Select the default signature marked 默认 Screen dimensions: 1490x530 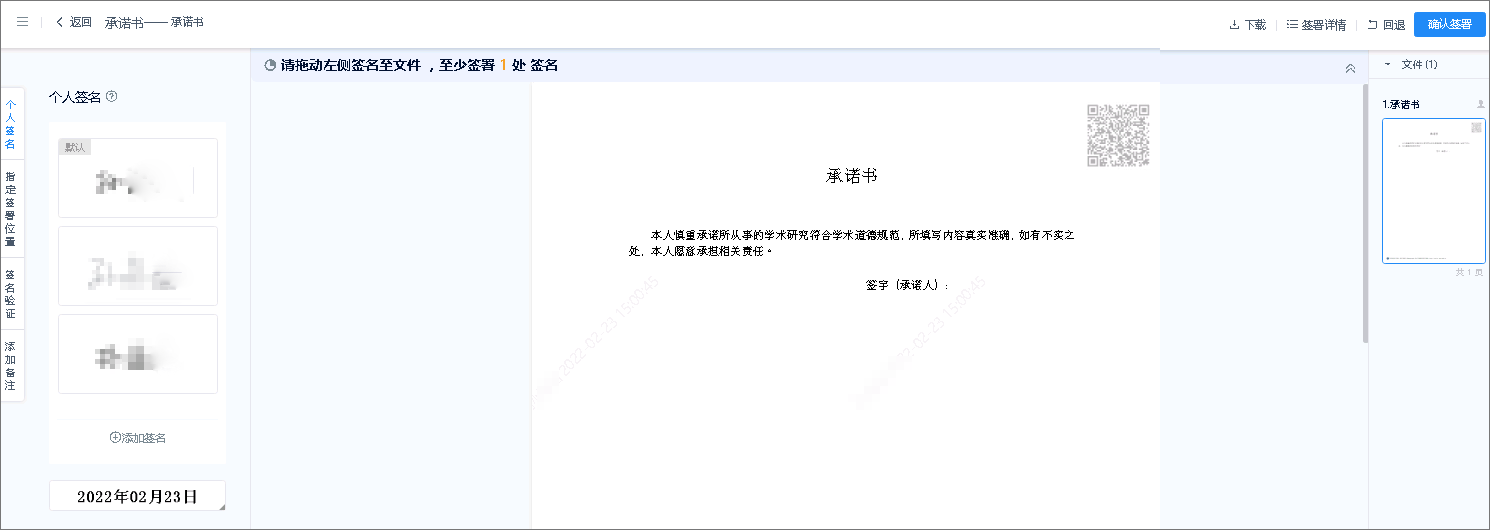[138, 178]
